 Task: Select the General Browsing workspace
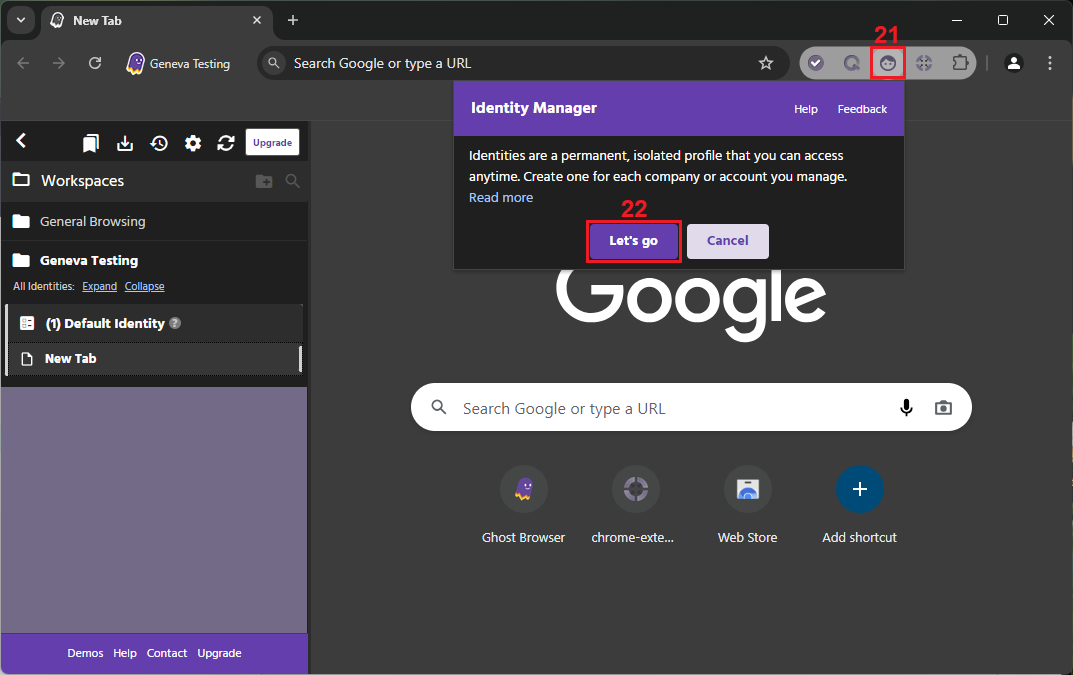coord(155,221)
